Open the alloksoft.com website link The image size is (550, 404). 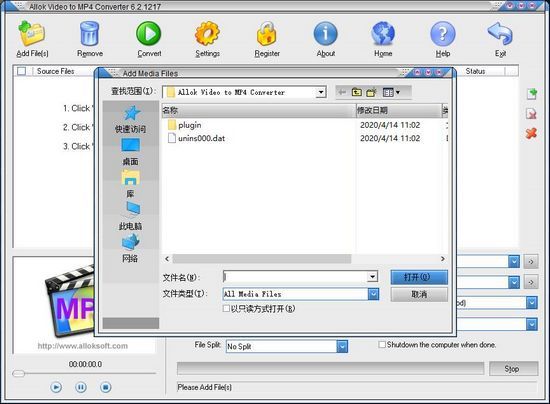[x=83, y=346]
